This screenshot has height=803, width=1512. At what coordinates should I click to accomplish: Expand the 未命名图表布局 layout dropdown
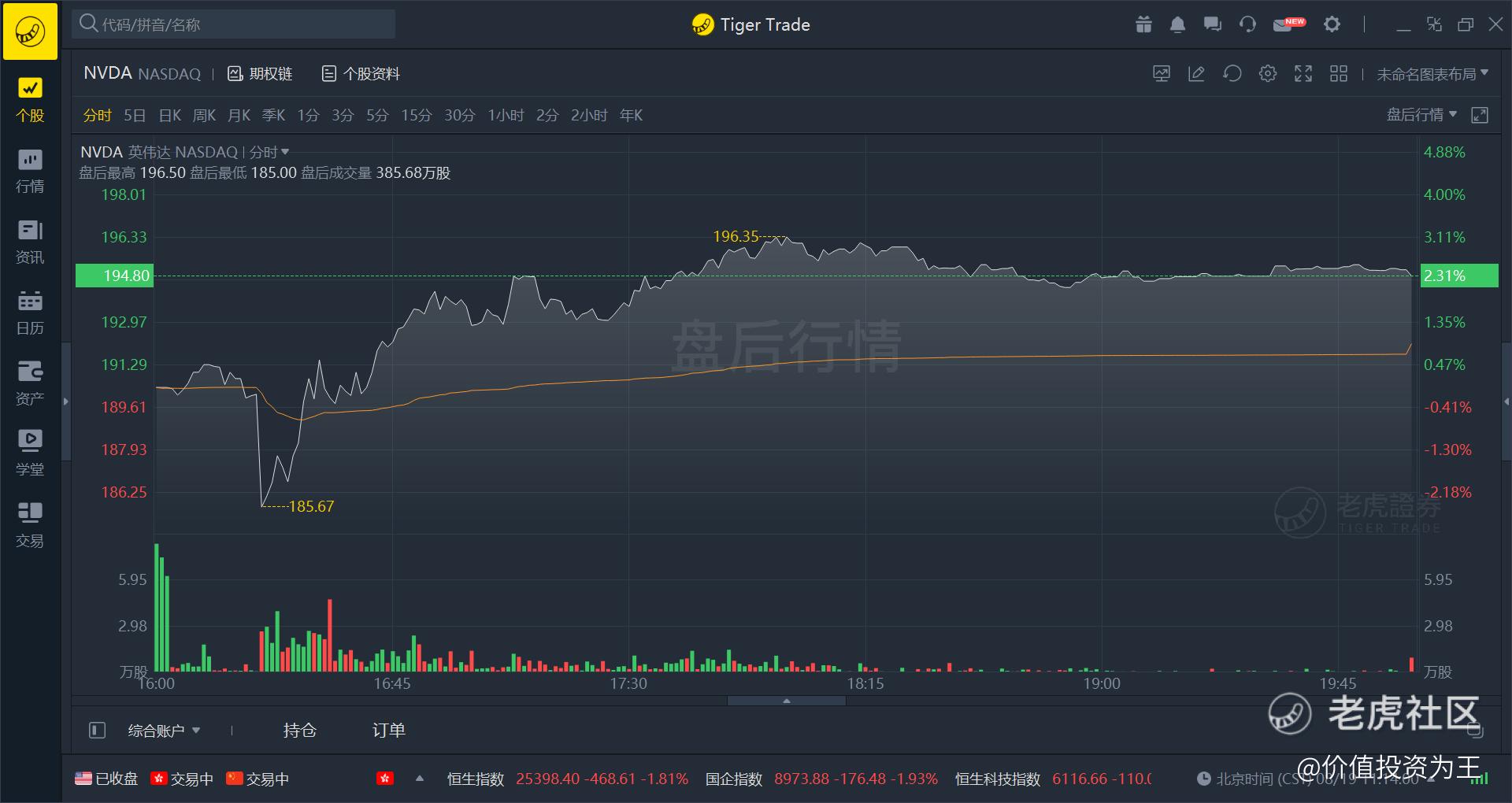(x=1432, y=73)
